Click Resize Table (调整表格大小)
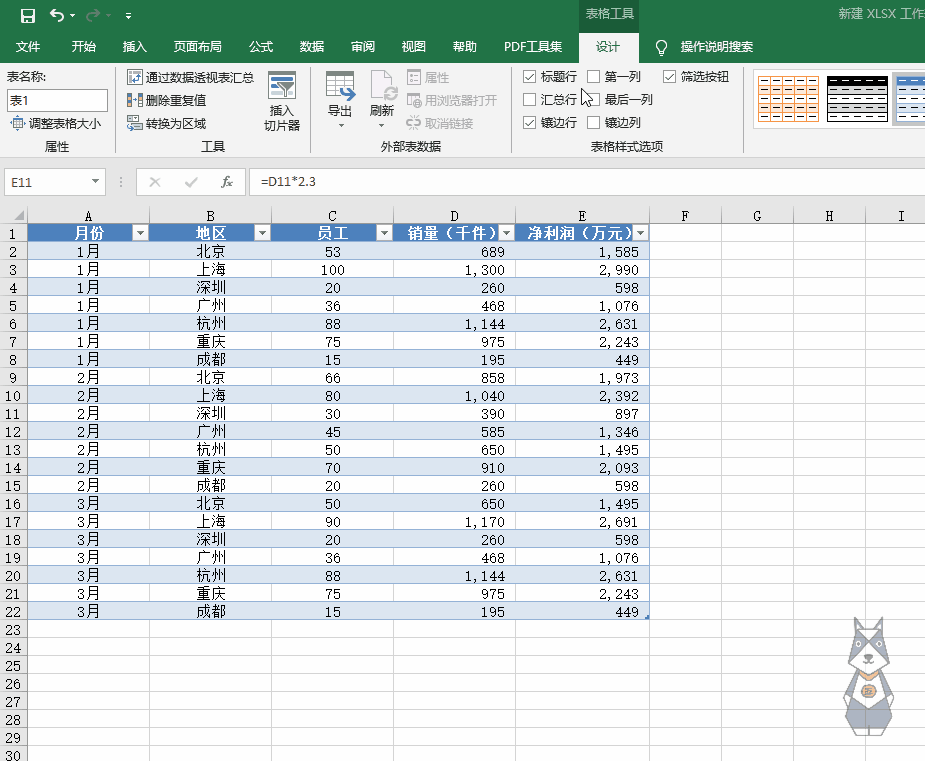 tap(56, 123)
